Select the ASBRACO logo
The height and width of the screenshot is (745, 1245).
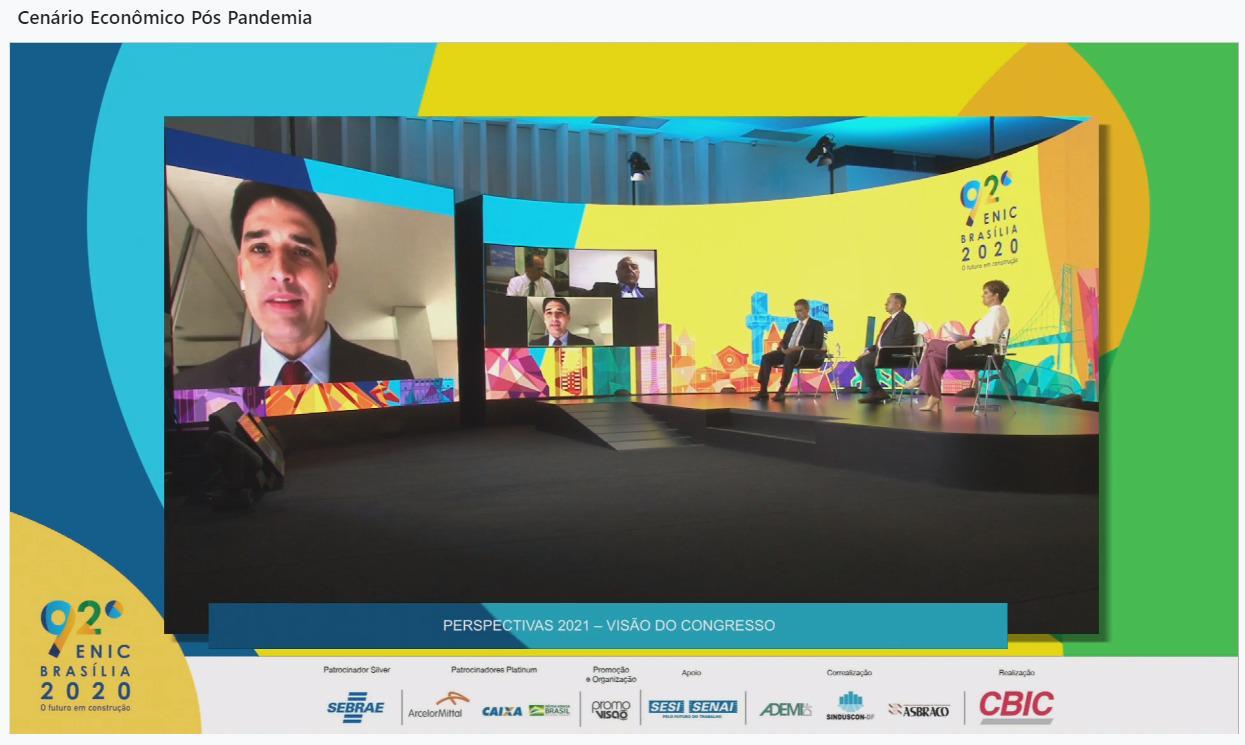(x=918, y=710)
